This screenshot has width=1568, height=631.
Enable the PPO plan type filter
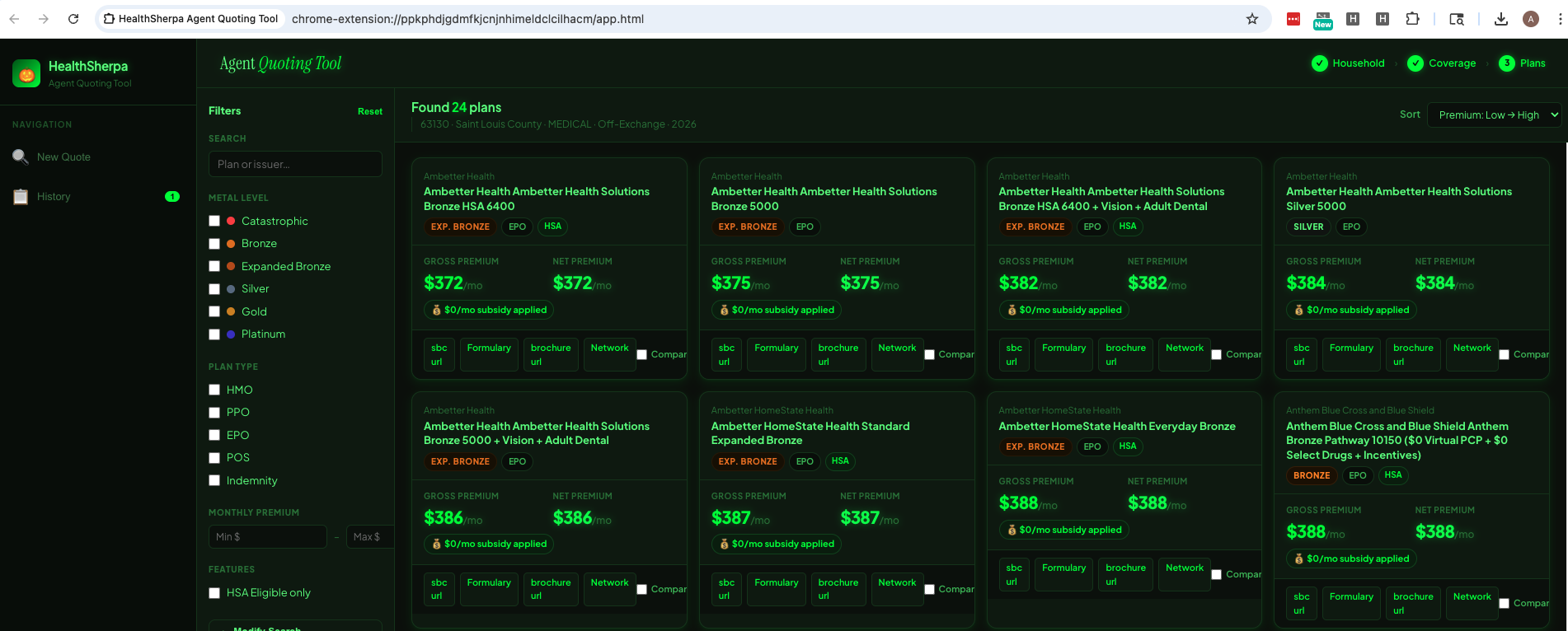coord(214,413)
